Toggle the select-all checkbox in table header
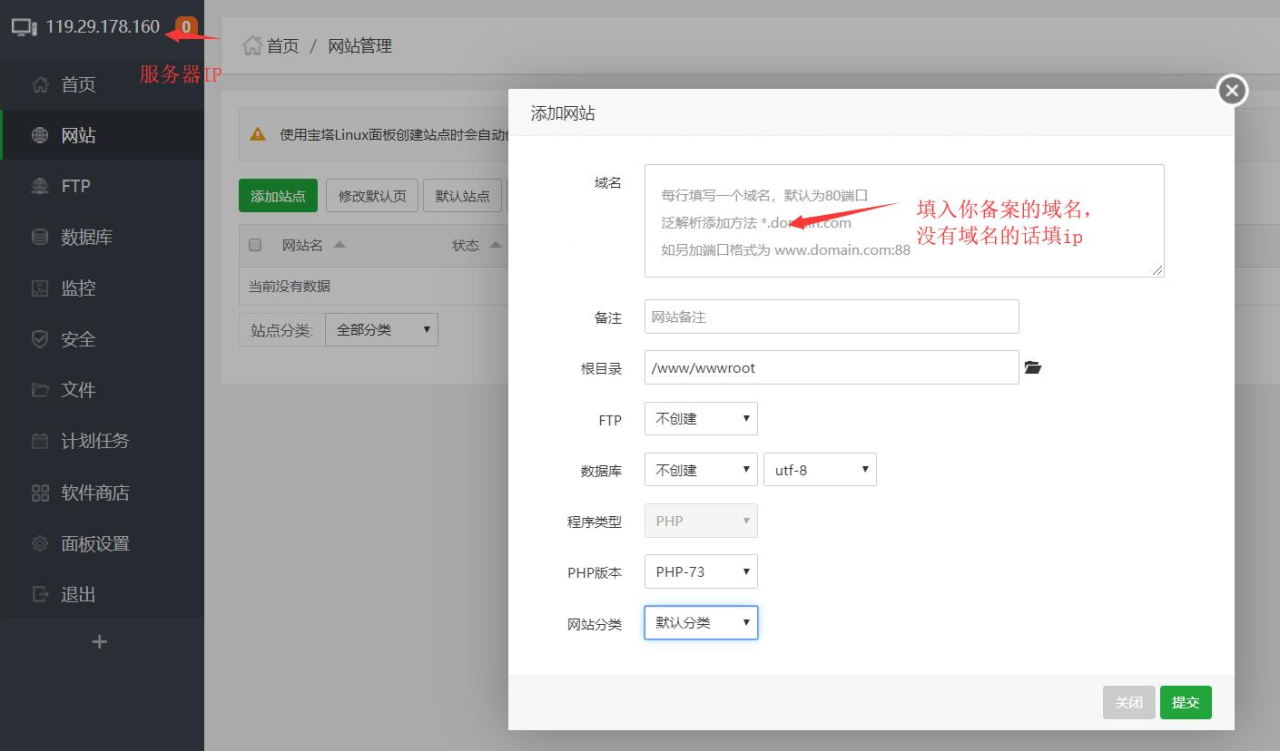The height and width of the screenshot is (751, 1280). pyautogui.click(x=255, y=245)
